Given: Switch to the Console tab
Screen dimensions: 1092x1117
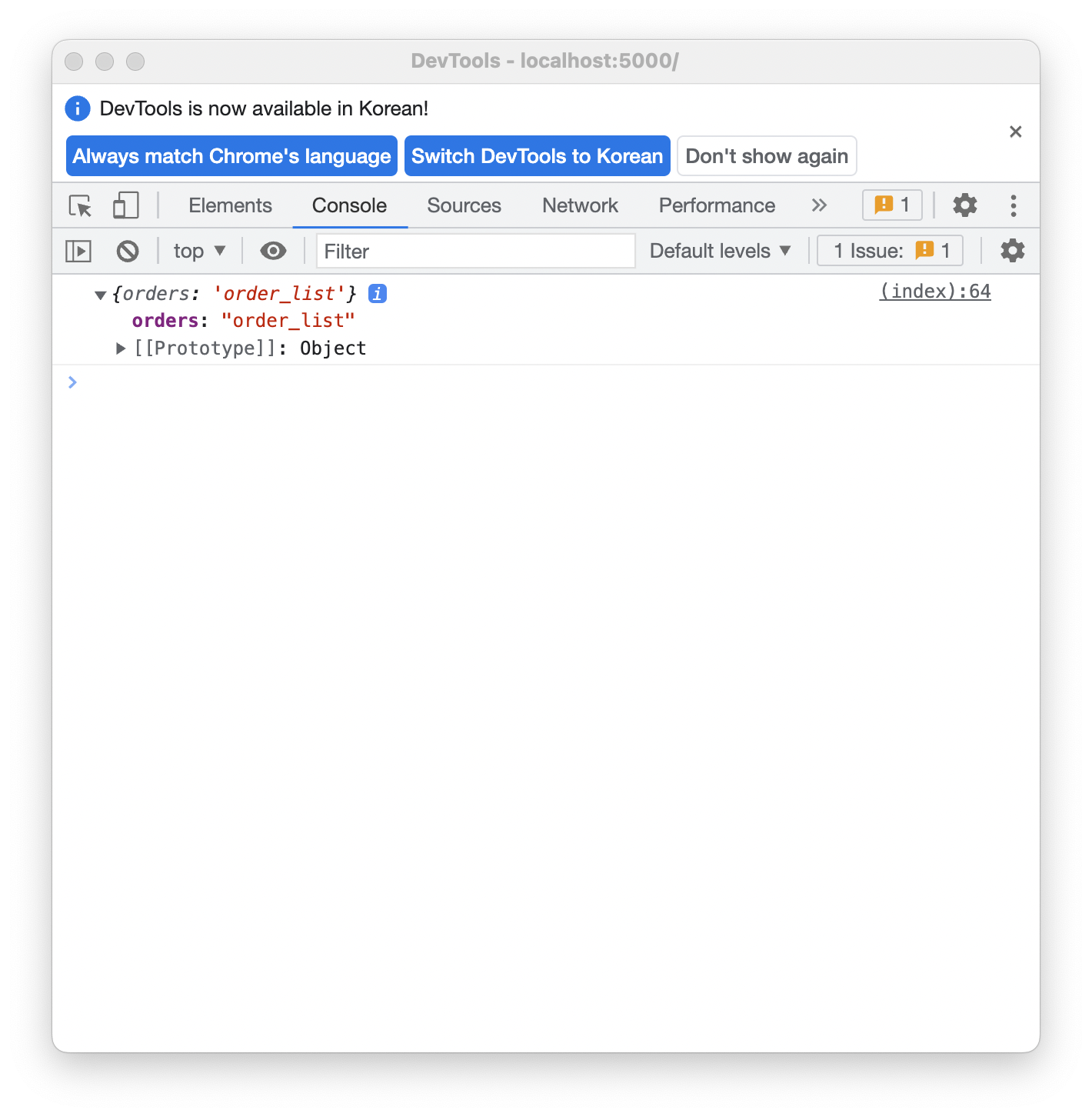Looking at the screenshot, I should pyautogui.click(x=349, y=205).
